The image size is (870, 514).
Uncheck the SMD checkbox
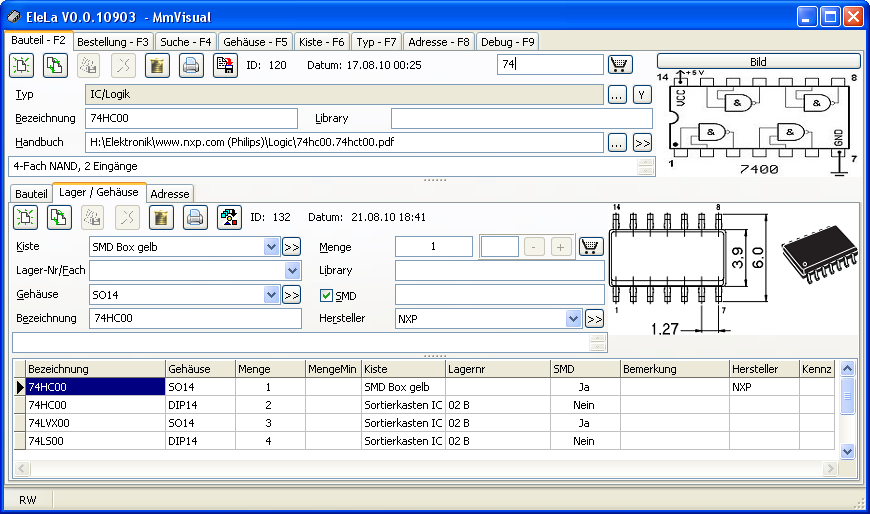point(326,295)
